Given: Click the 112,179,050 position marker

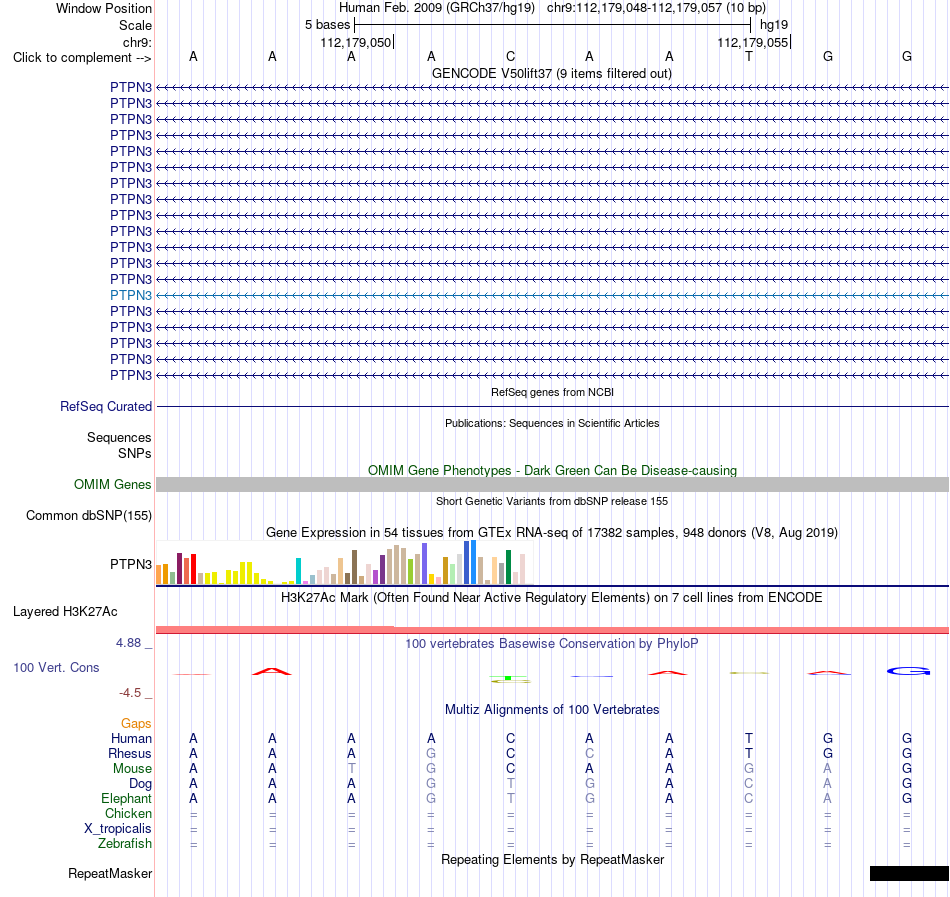Looking at the screenshot, I should click(x=356, y=42).
